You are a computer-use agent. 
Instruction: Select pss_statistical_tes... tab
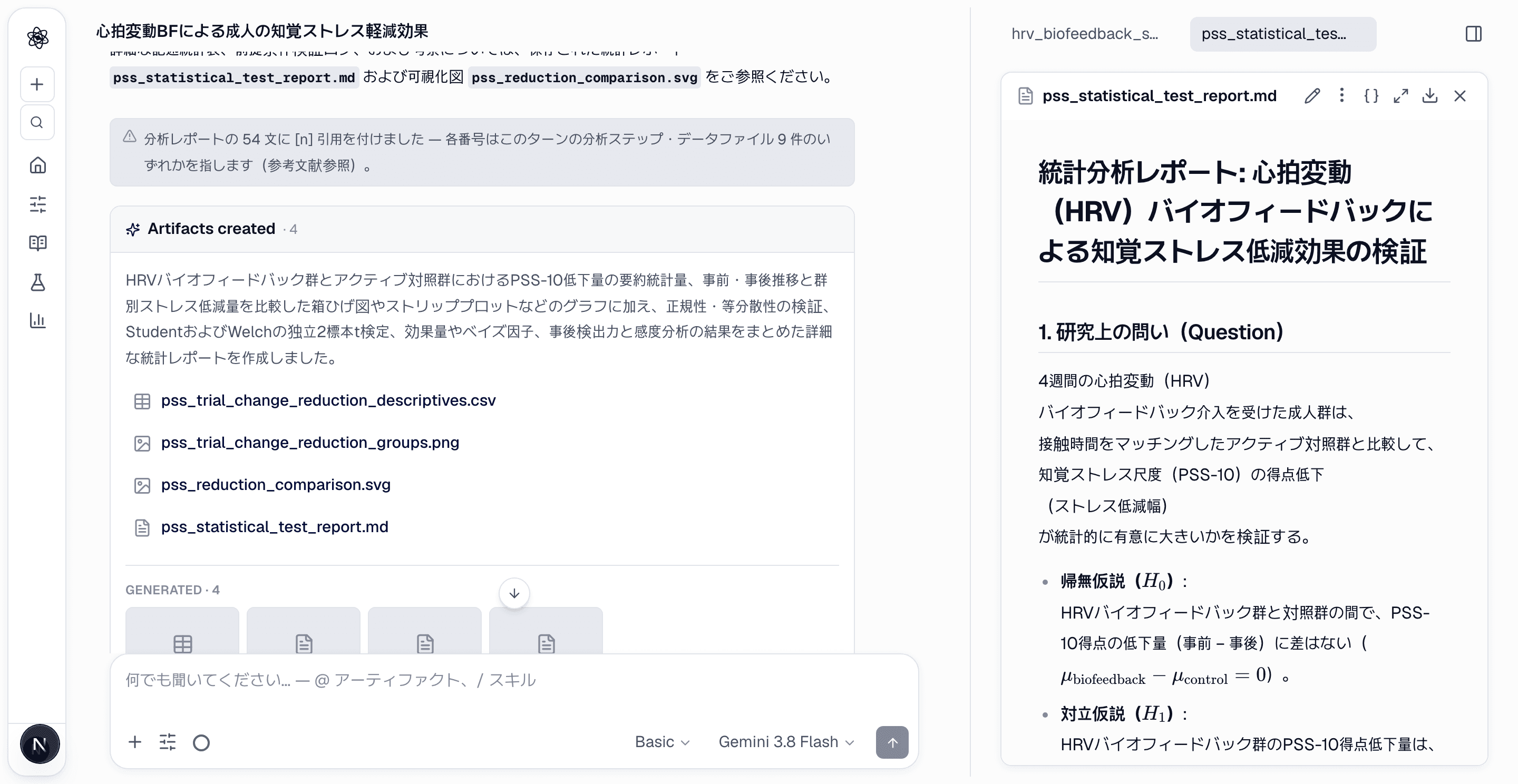coord(1283,34)
